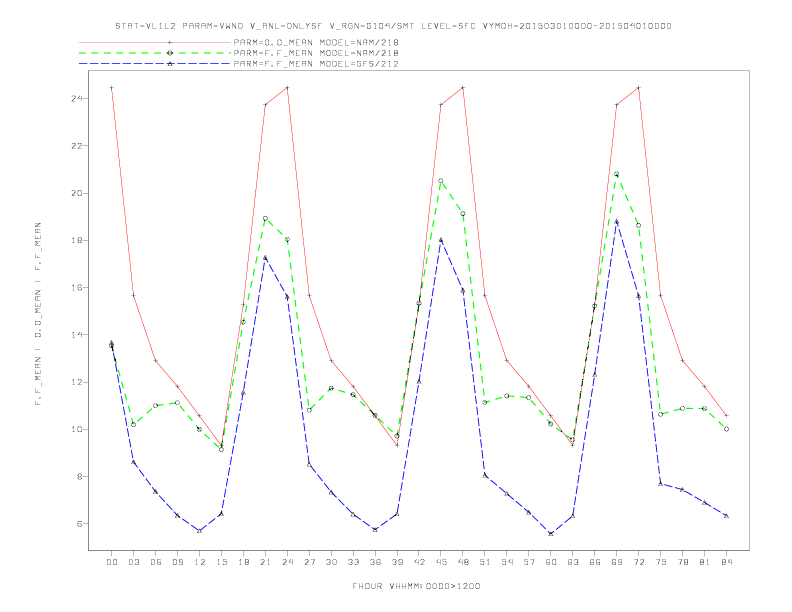Click y-axis tick label 12

coord(77,382)
